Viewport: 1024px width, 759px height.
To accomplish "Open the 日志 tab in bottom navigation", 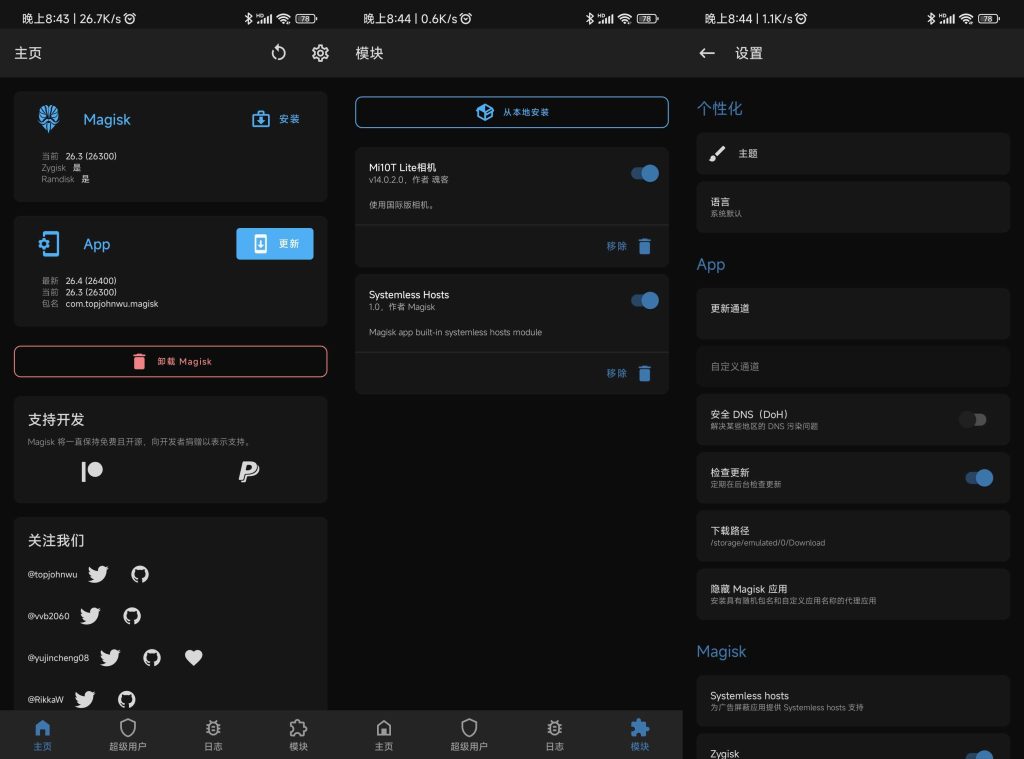I will pyautogui.click(x=212, y=733).
